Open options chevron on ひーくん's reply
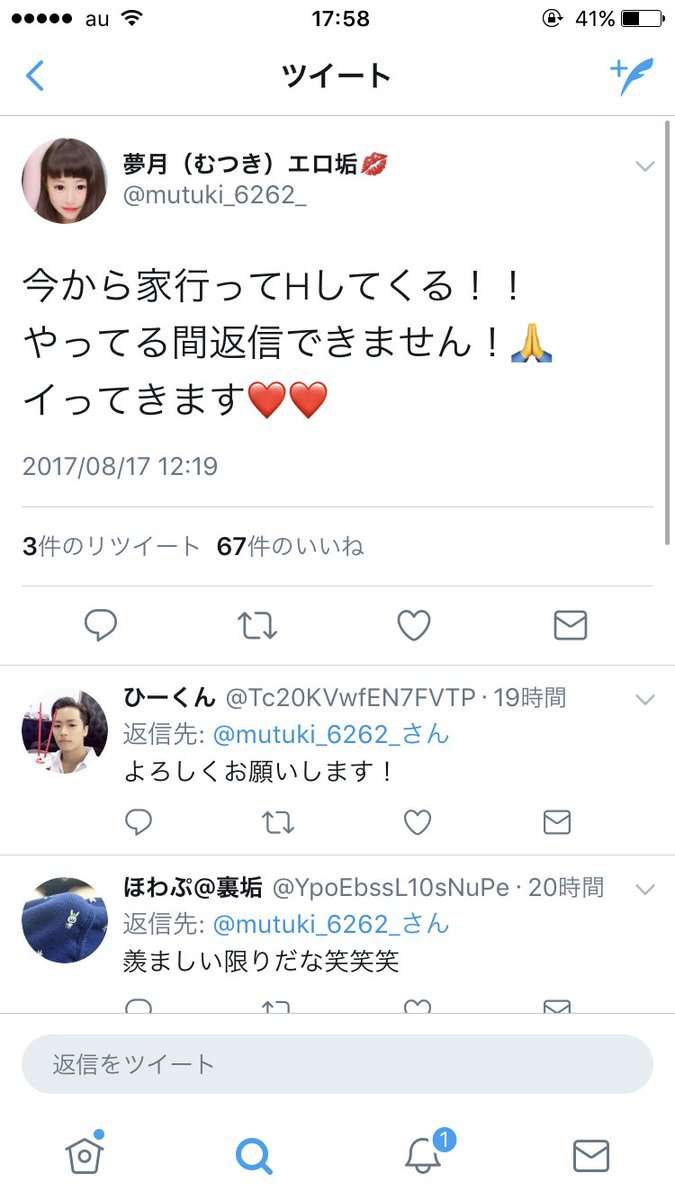 [x=645, y=699]
